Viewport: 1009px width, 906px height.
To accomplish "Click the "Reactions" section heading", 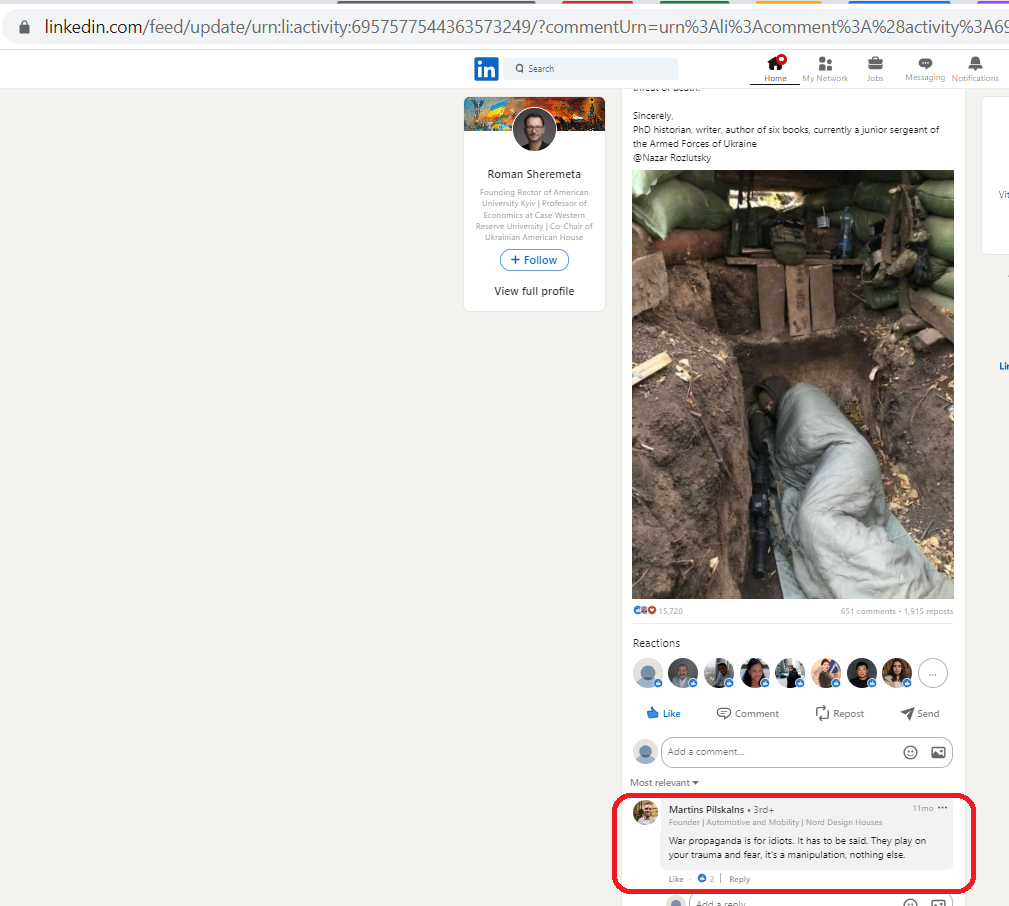I will tap(656, 643).
